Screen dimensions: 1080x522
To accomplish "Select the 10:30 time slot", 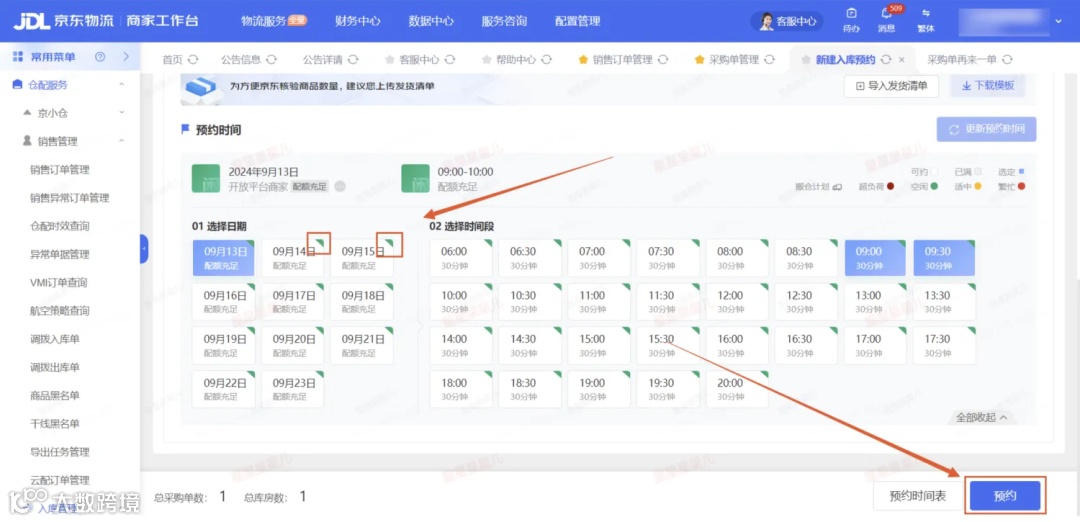I will 530,302.
